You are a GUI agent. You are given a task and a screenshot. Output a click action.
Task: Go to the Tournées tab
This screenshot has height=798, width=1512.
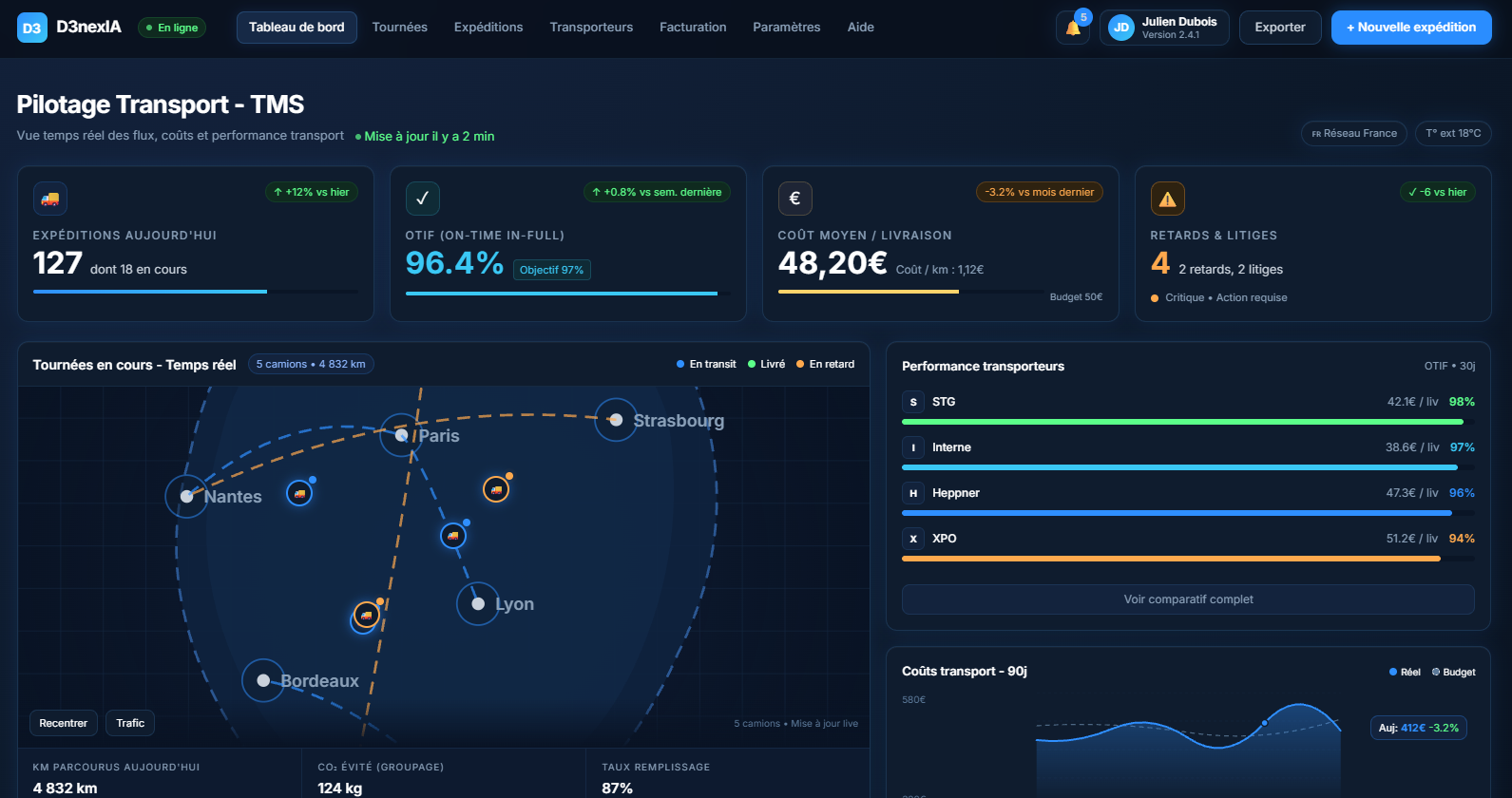400,28
